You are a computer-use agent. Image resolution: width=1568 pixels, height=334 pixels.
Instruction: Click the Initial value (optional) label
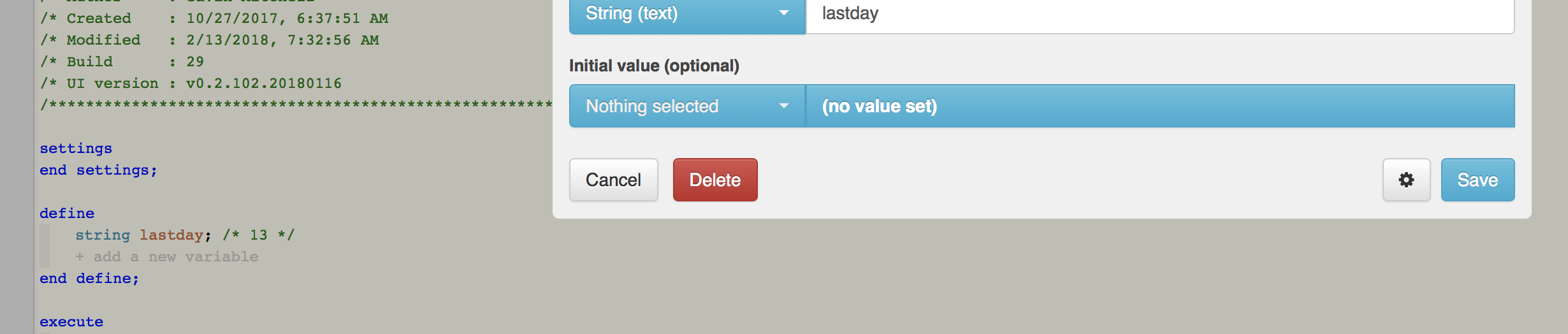pos(654,66)
